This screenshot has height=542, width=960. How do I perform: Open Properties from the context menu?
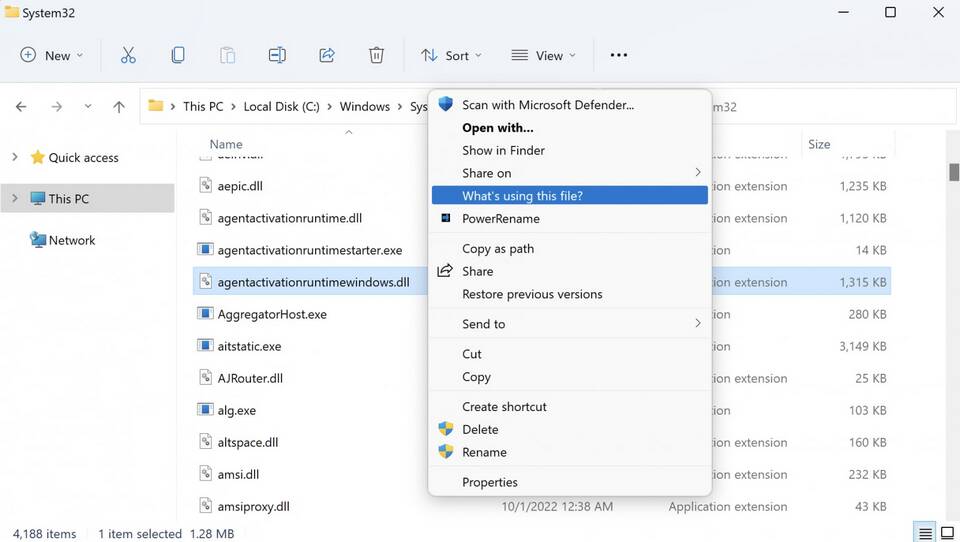point(489,482)
